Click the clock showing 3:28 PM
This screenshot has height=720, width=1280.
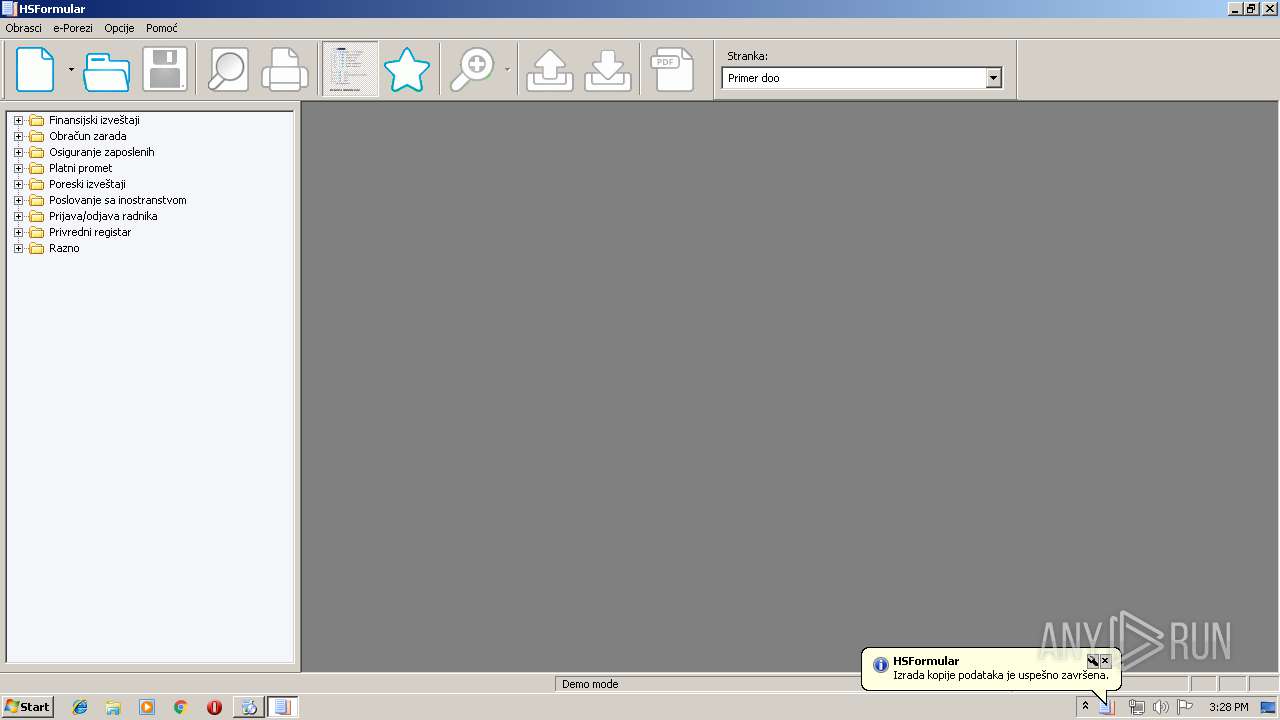(1228, 707)
